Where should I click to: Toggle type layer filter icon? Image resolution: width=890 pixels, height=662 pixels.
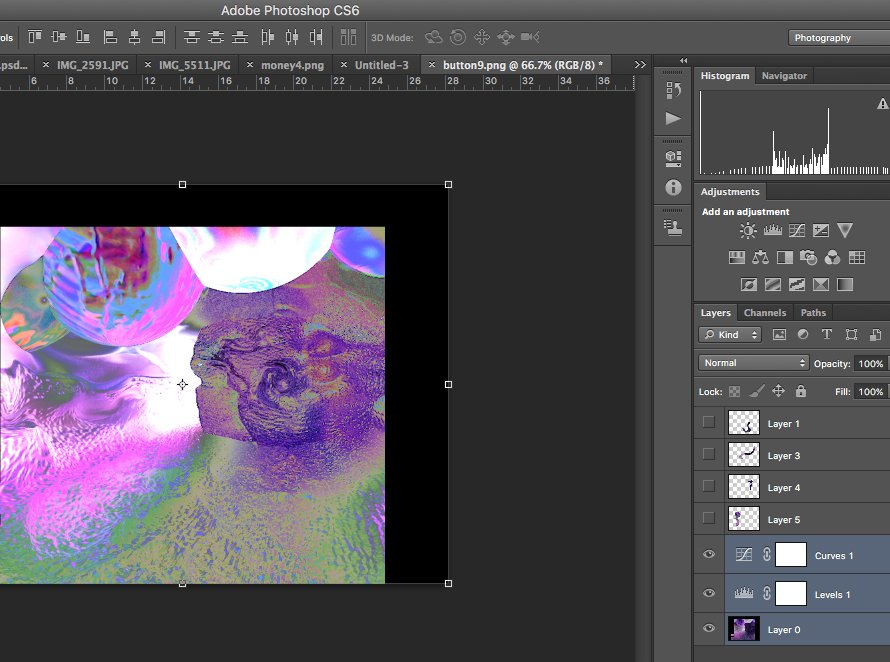click(826, 334)
